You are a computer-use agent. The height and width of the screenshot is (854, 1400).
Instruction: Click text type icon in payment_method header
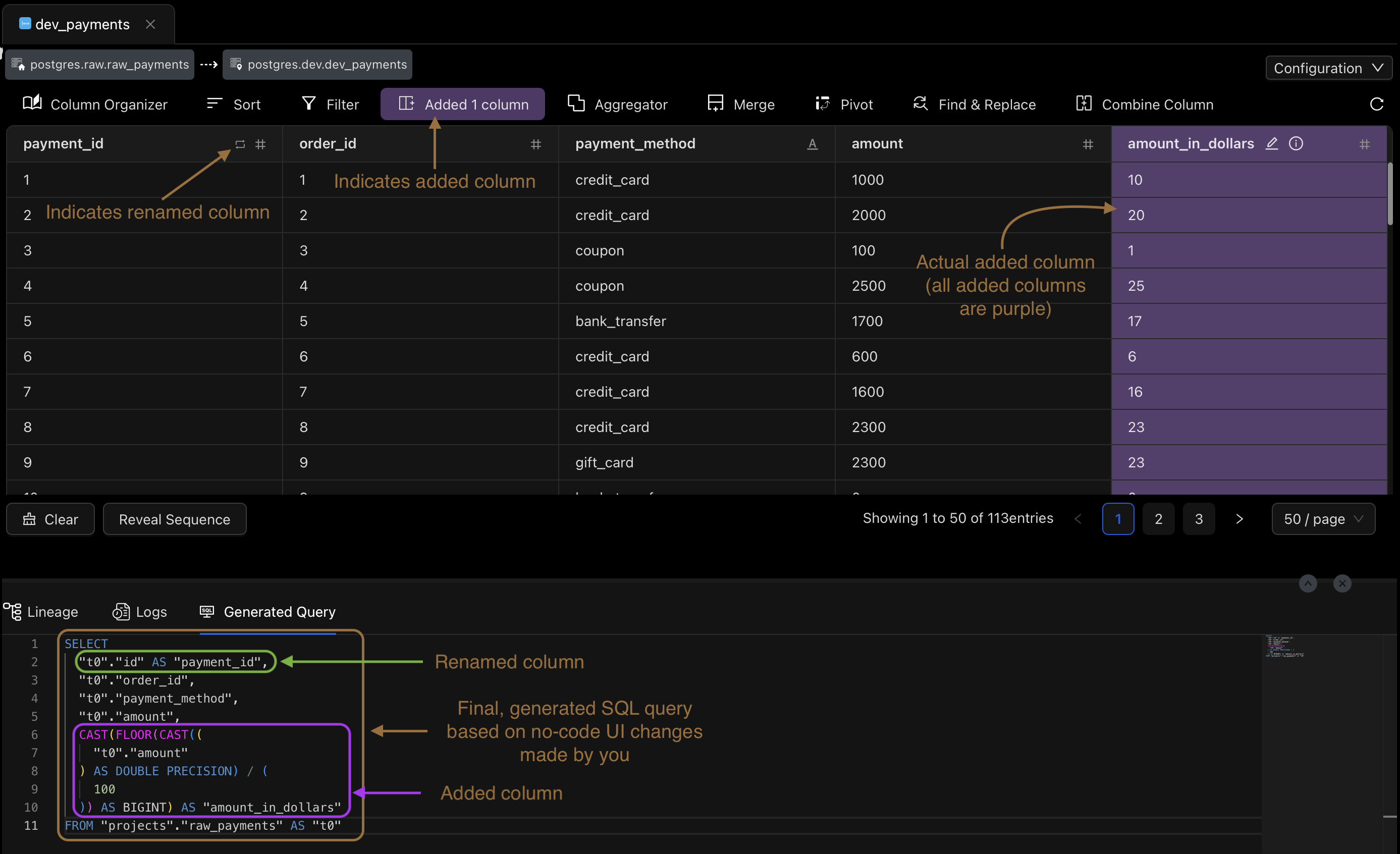[813, 144]
